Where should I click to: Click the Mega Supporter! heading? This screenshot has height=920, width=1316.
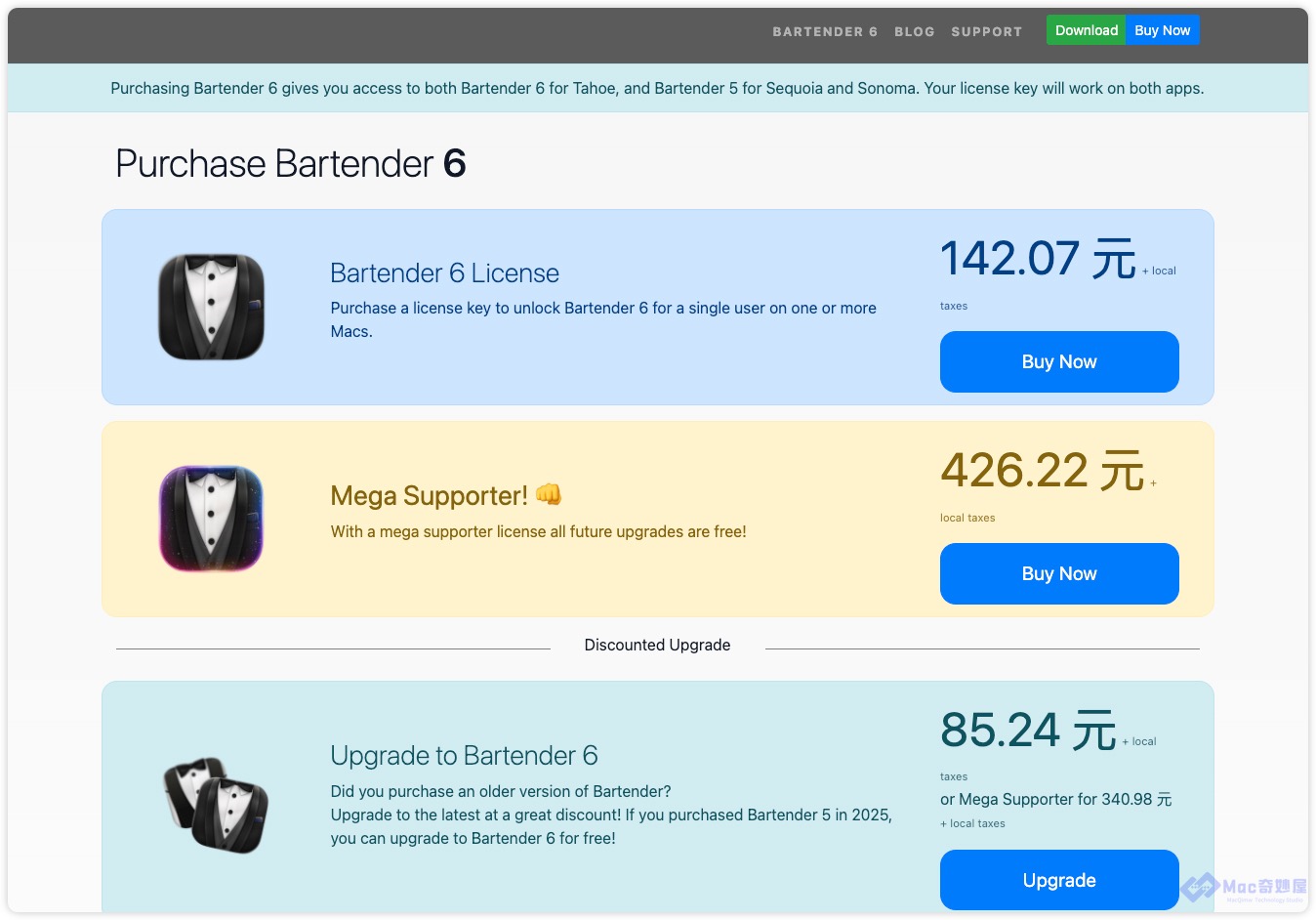[x=430, y=496]
